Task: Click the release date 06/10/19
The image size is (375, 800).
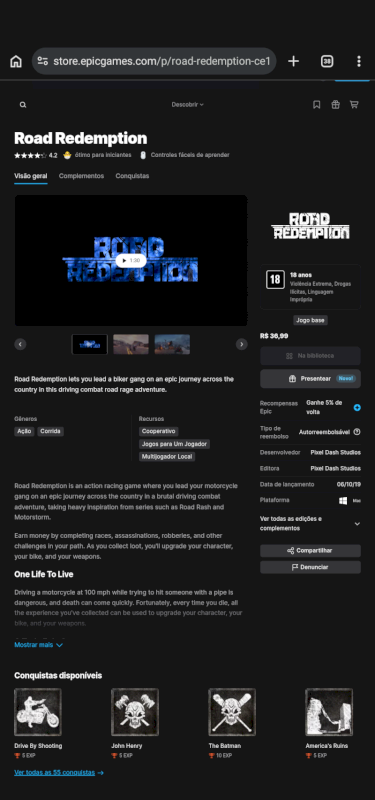Action: (349, 484)
